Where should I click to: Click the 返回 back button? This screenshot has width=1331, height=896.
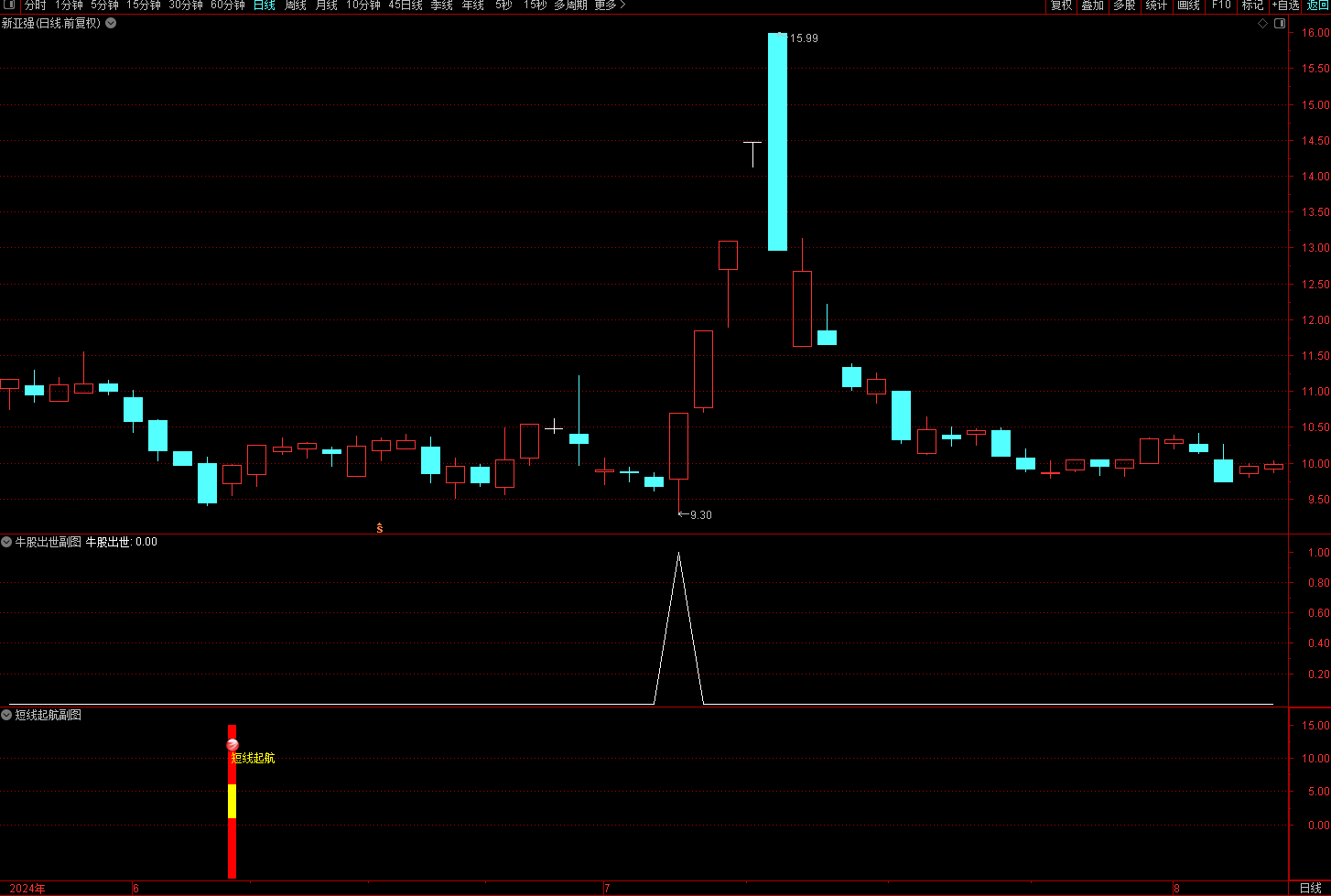point(1317,5)
